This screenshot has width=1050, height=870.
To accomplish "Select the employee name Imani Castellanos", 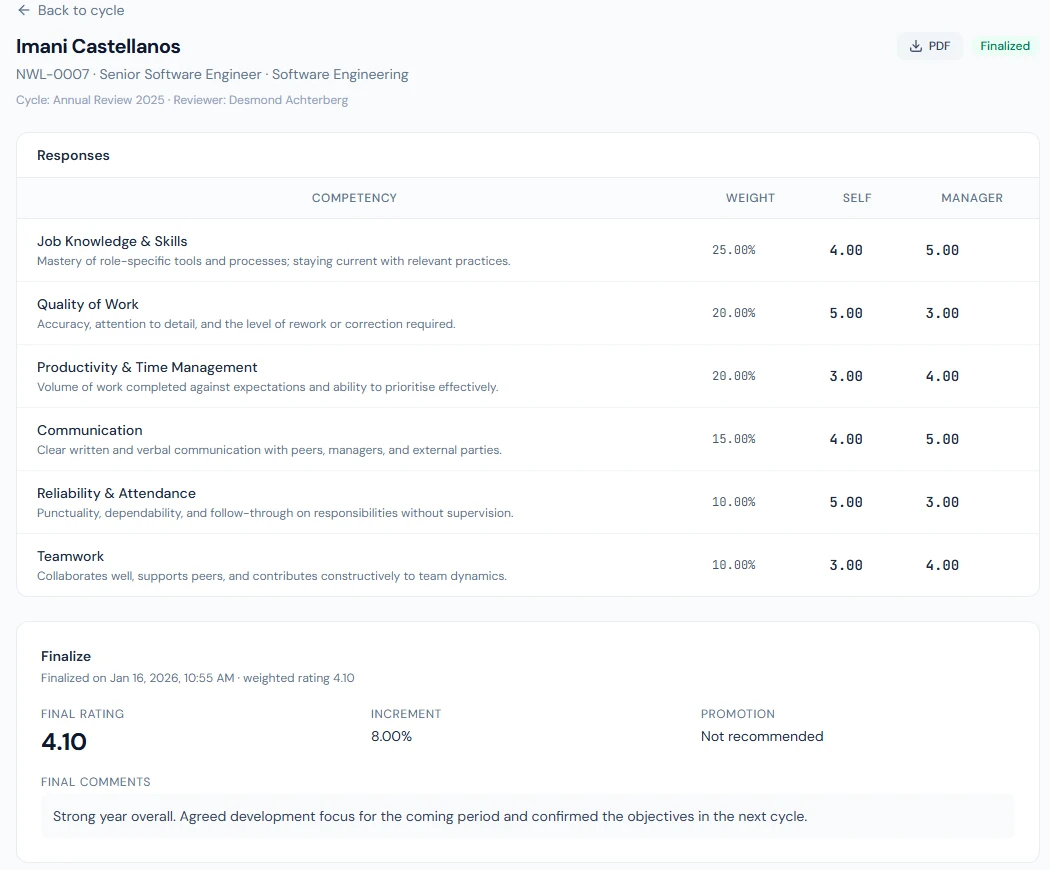I will tap(98, 46).
